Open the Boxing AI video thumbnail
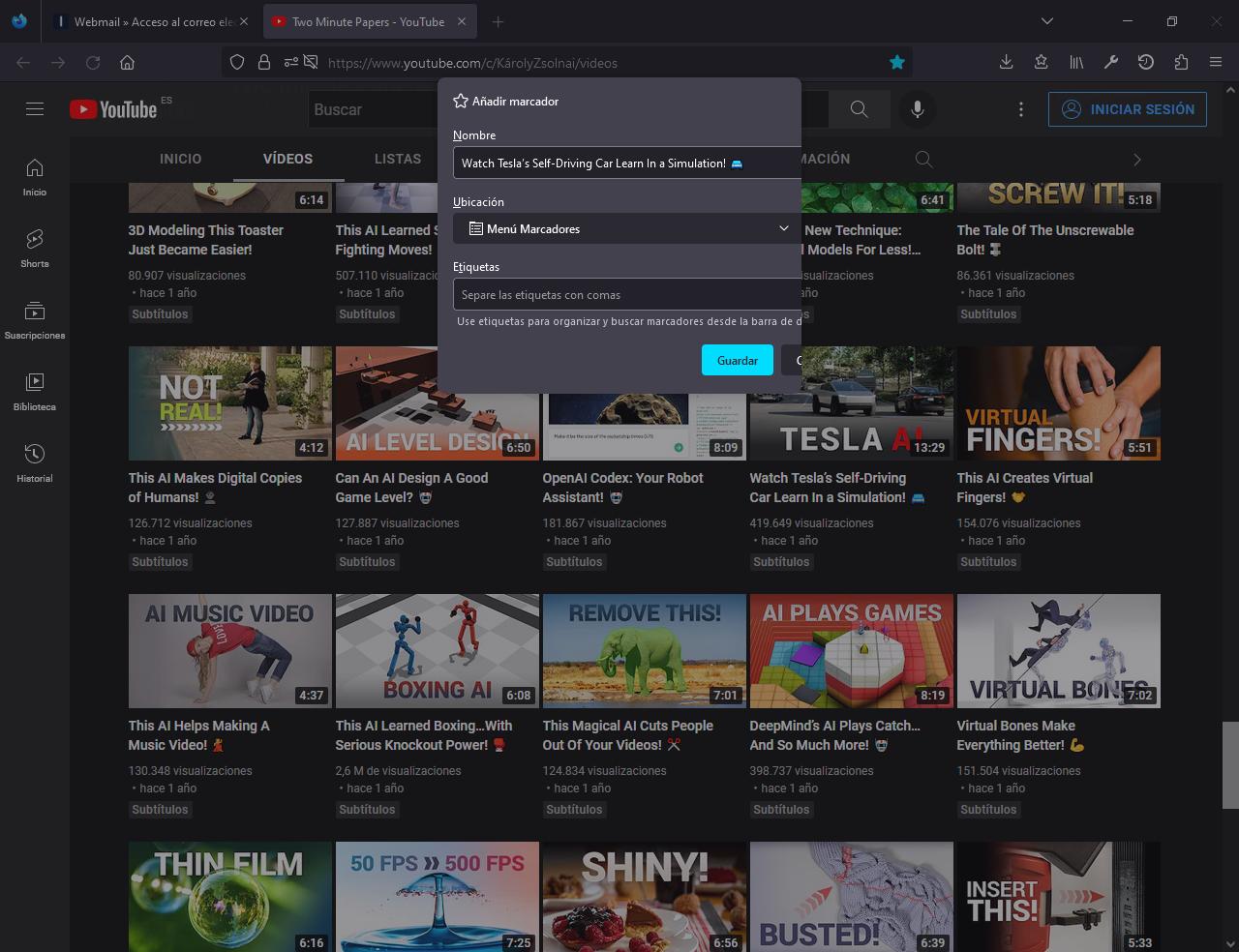 [x=437, y=651]
